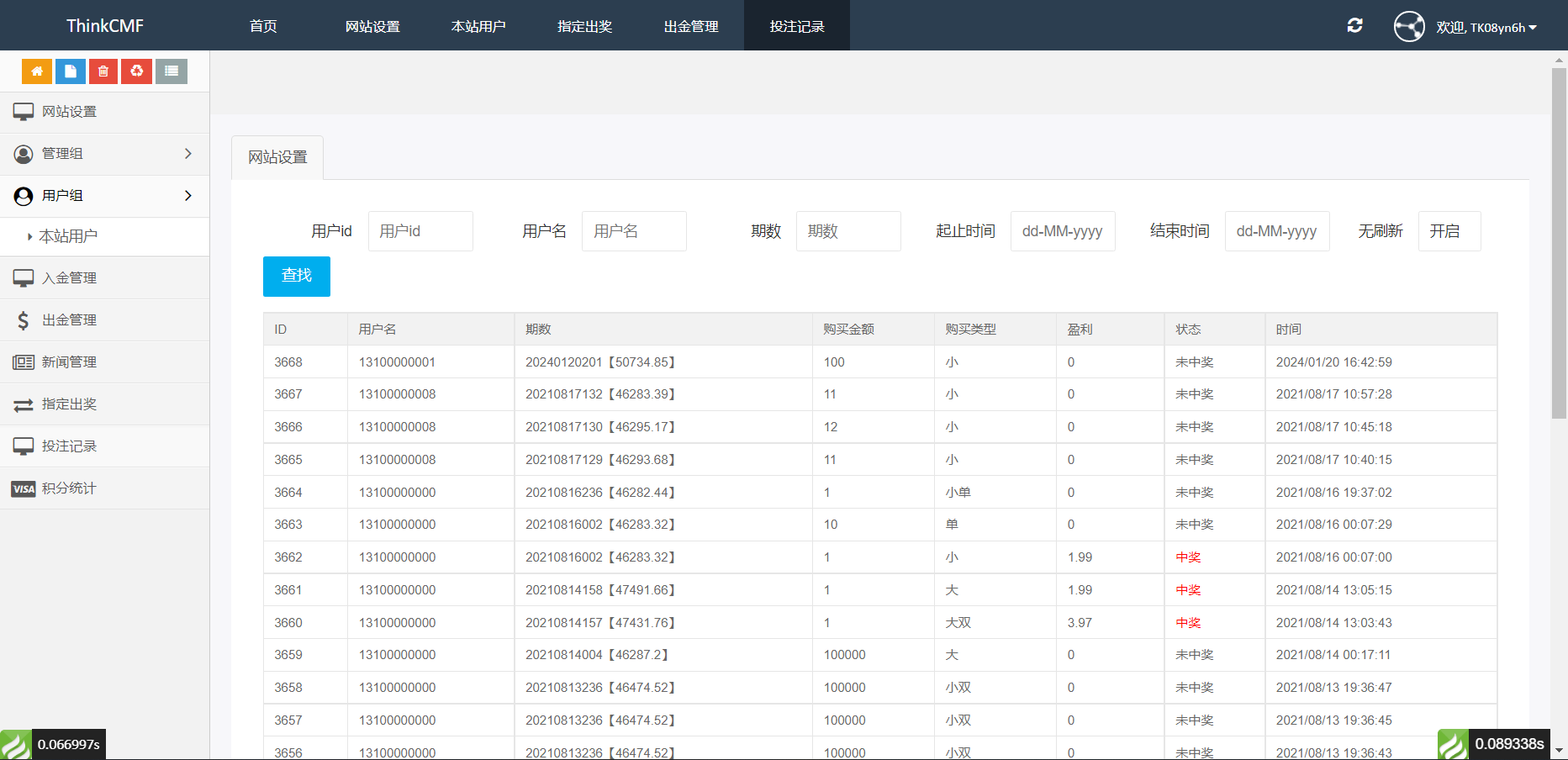Open 入金管理 in the sidebar
The image size is (1568, 760).
tap(104, 278)
